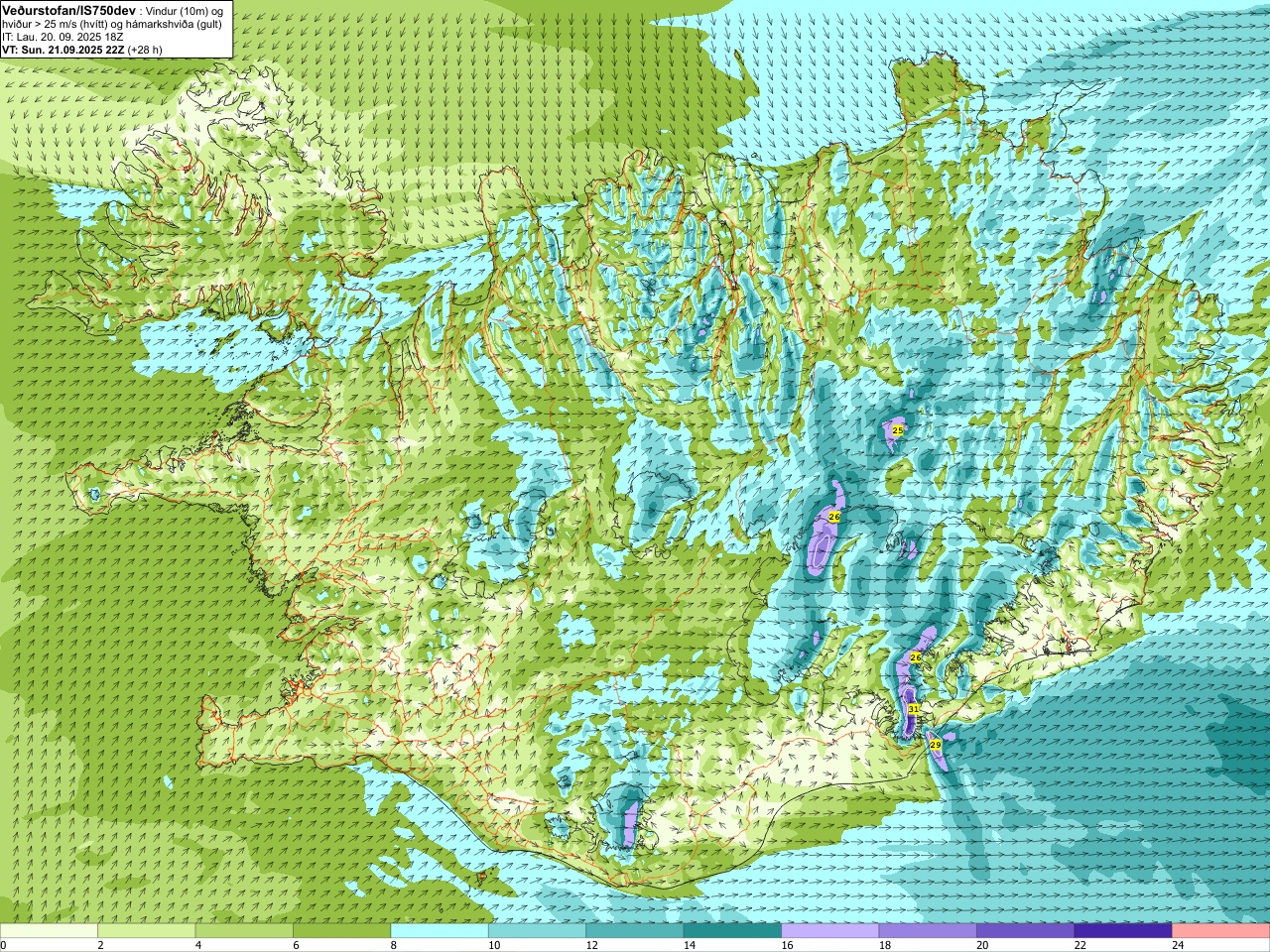Click the yellow 31 m/s gust label

coord(913,709)
